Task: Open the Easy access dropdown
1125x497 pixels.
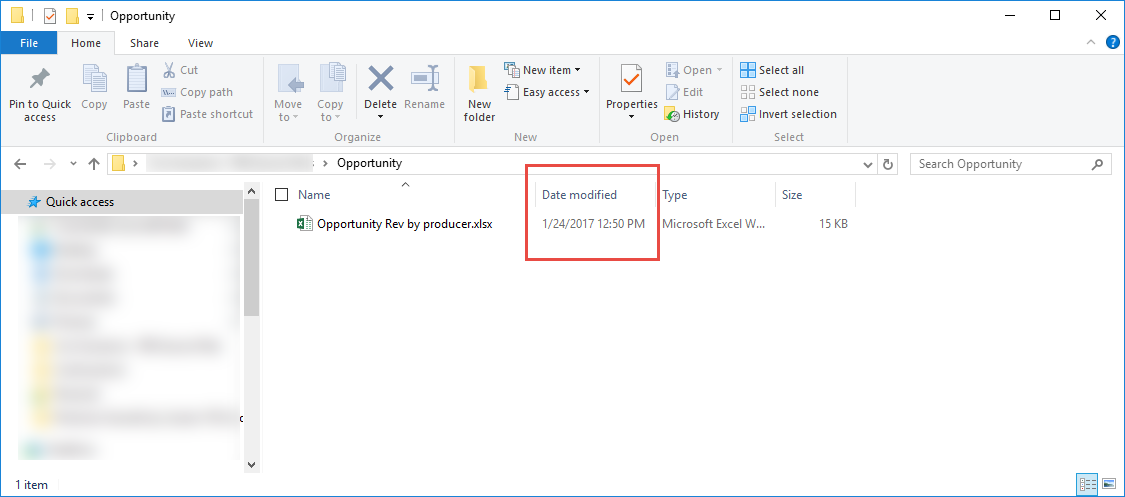Action: point(547,92)
